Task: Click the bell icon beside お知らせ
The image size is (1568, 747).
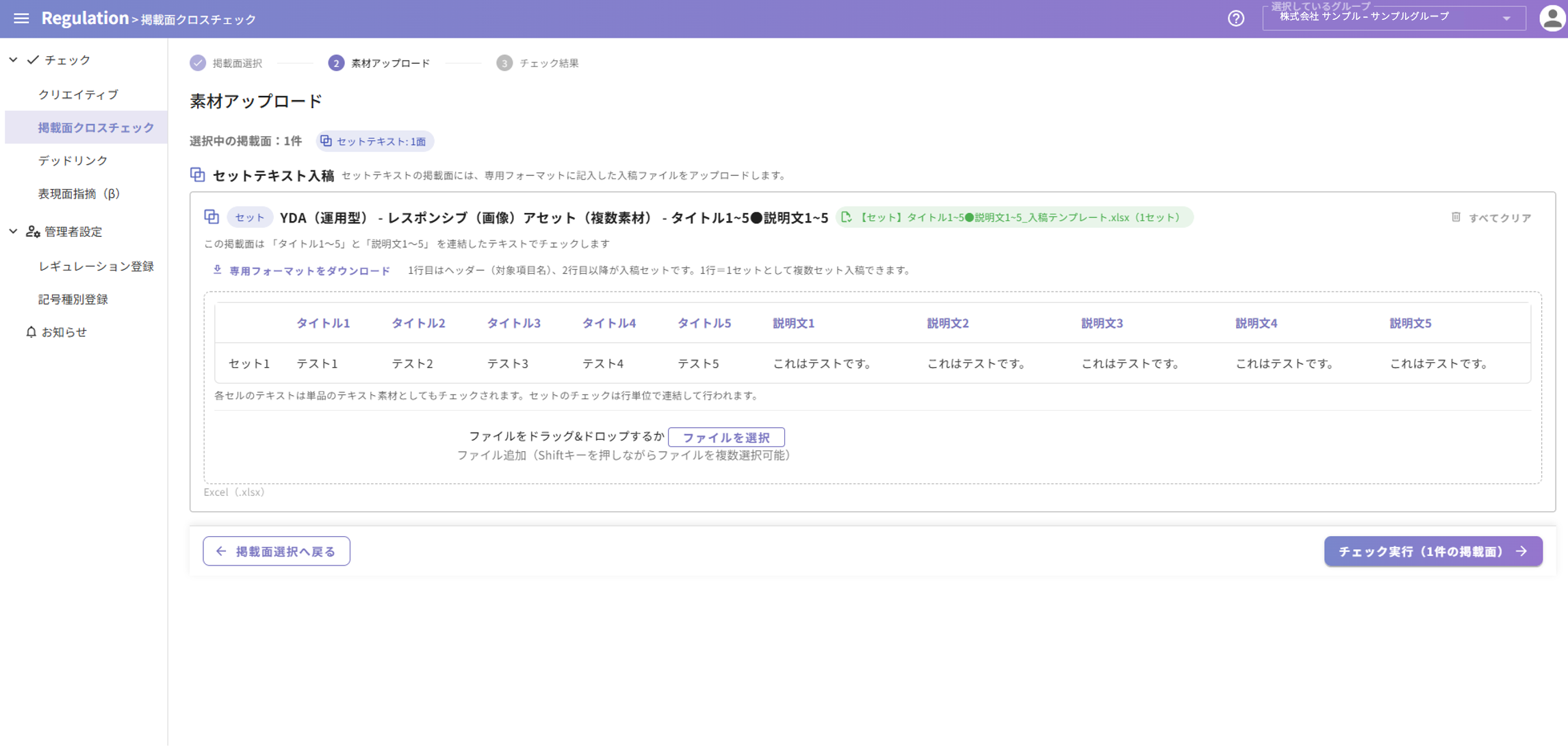Action: (x=31, y=332)
